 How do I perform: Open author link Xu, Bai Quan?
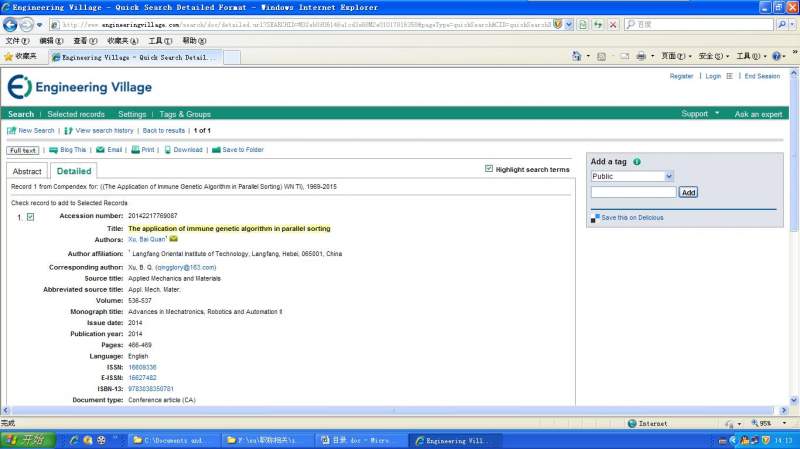tap(147, 239)
